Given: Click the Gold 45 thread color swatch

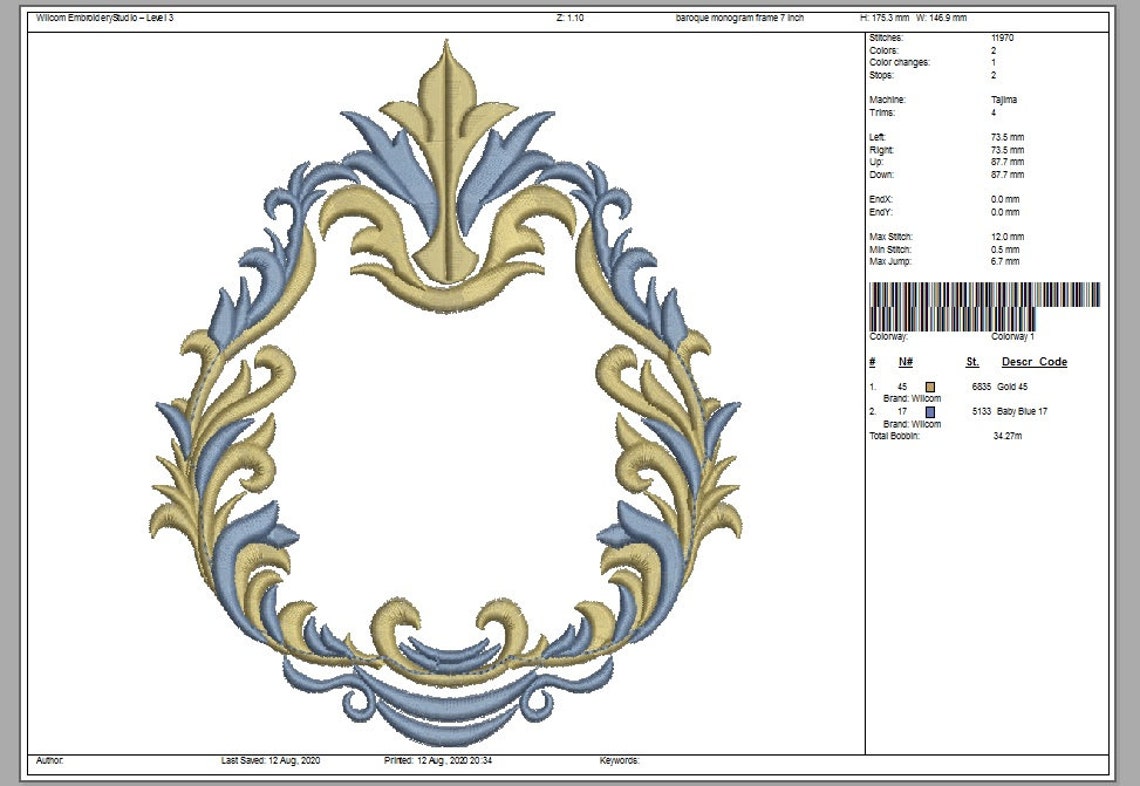Looking at the screenshot, I should [x=932, y=385].
